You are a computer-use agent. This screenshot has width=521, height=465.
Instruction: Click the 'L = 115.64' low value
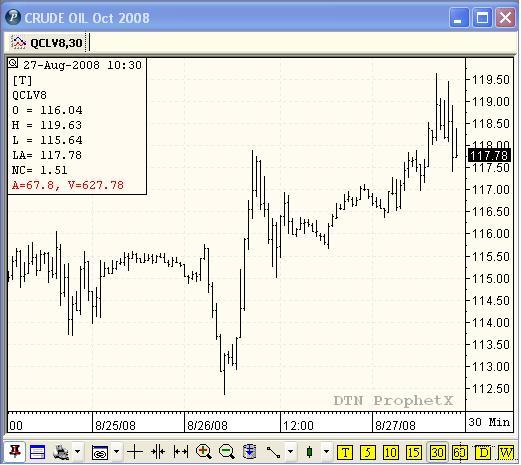click(x=47, y=140)
